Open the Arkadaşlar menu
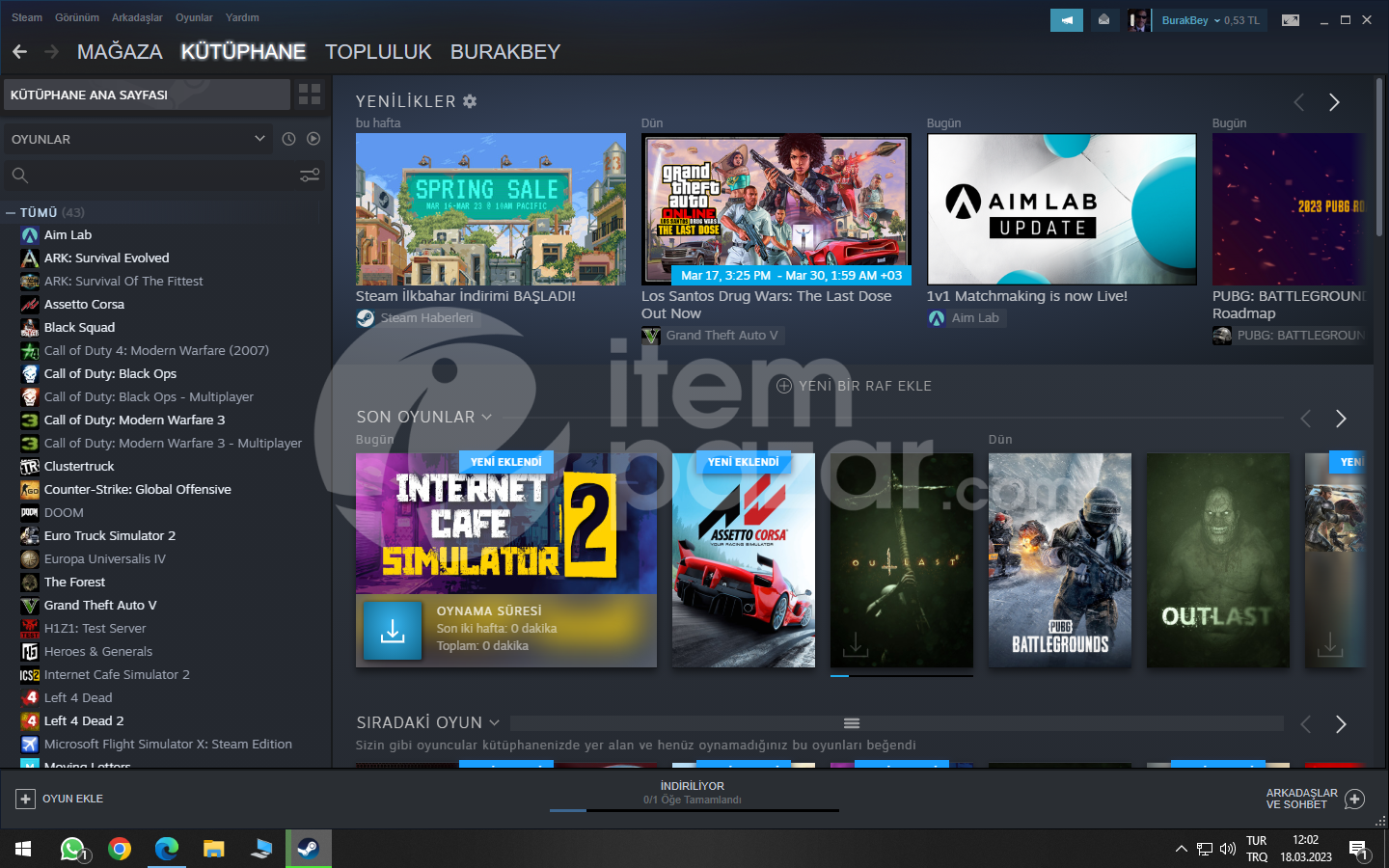Viewport: 1389px width, 868px height. [x=137, y=17]
